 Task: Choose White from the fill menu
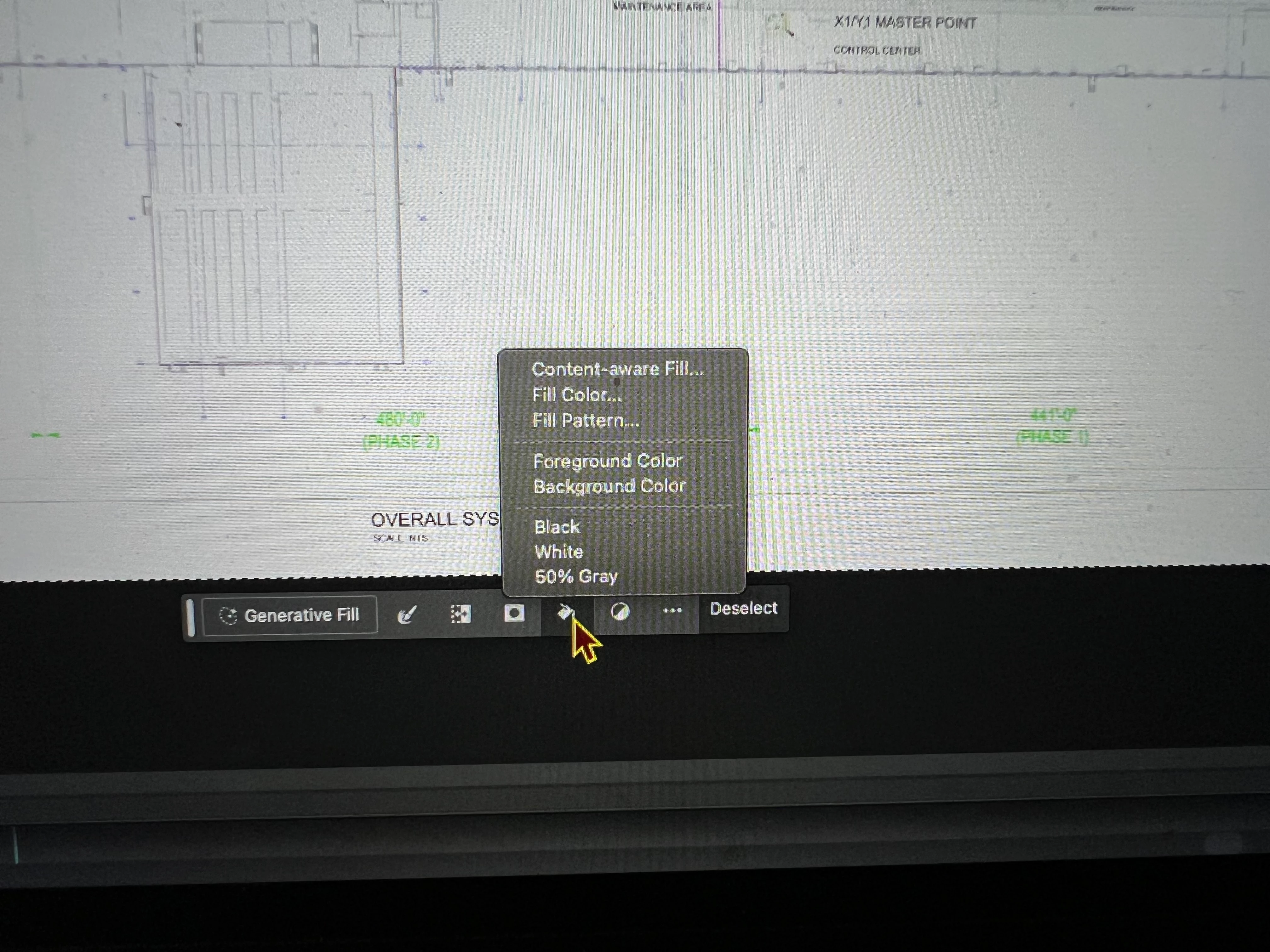coord(559,552)
